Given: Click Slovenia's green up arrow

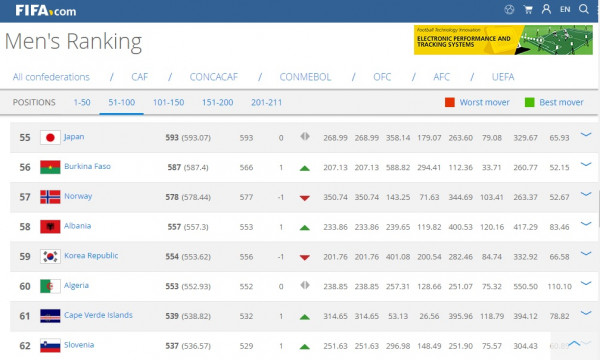Looking at the screenshot, I should (x=305, y=347).
